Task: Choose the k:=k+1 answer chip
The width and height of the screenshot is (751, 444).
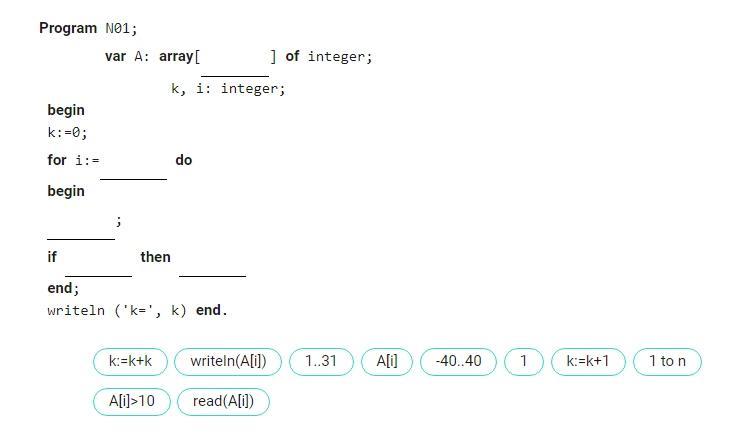Action: (588, 361)
